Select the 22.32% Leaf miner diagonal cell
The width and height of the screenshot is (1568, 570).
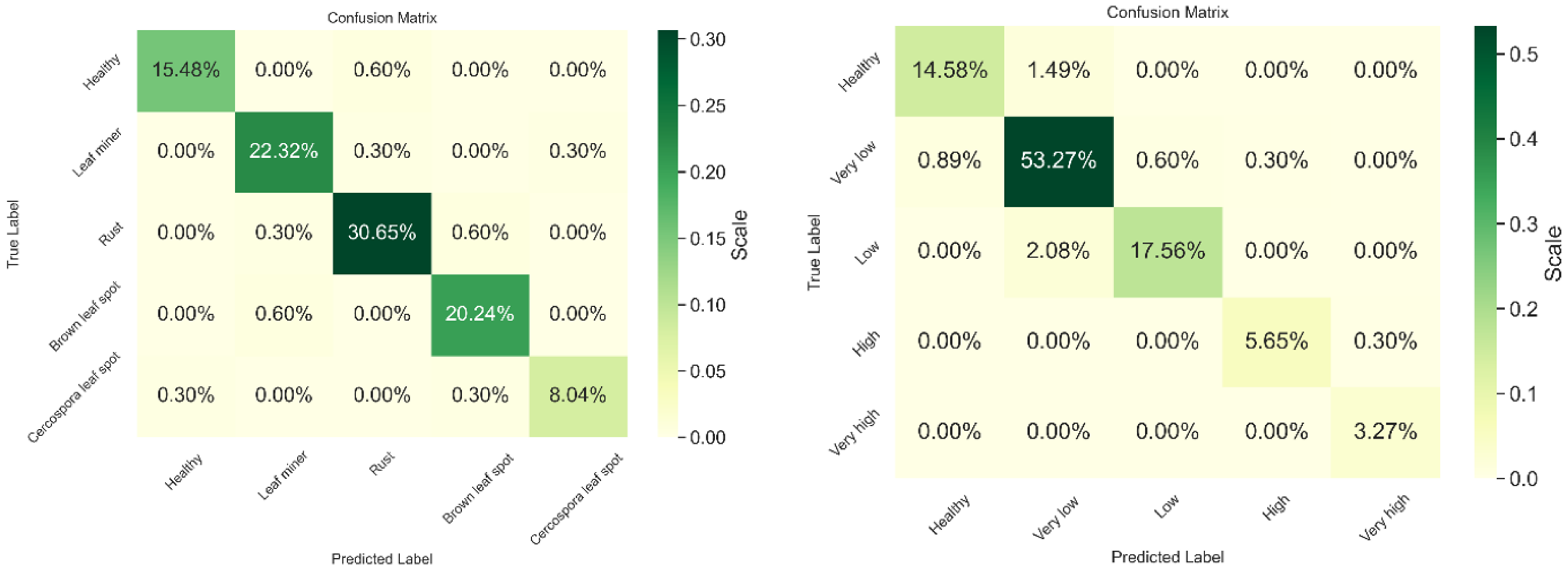pyautogui.click(x=284, y=152)
